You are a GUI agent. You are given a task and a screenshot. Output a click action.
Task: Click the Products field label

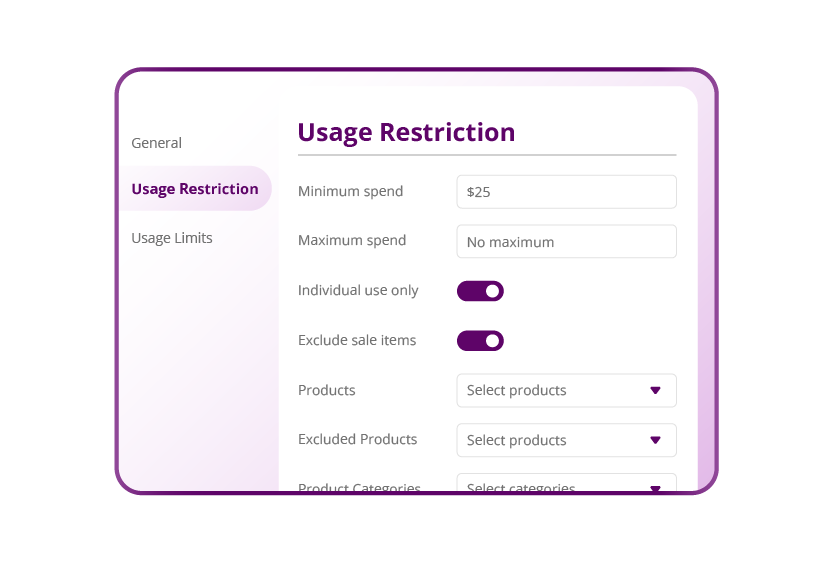327,390
